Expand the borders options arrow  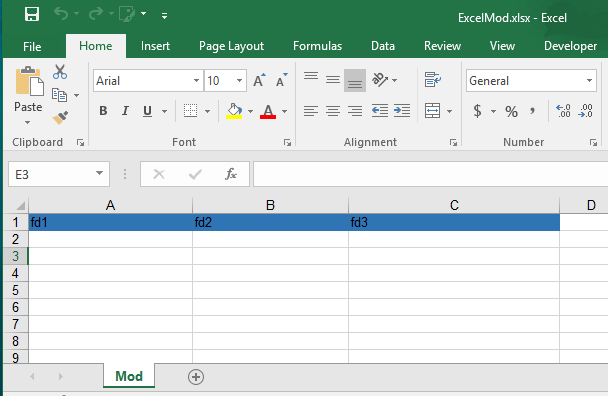(x=207, y=111)
